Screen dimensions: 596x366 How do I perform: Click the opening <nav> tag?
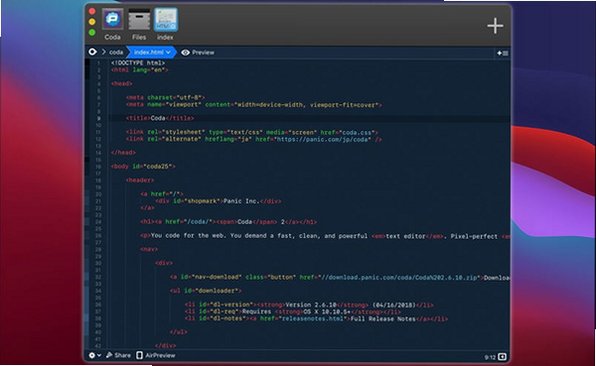coord(149,249)
